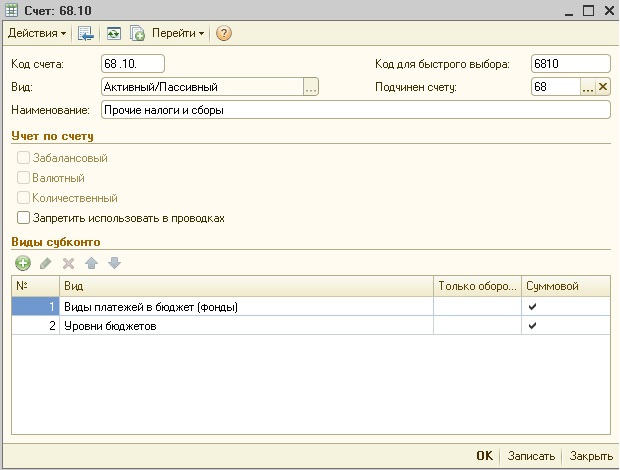Image resolution: width=620 pixels, height=470 pixels.
Task: Click the Записать button
Action: pos(531,456)
